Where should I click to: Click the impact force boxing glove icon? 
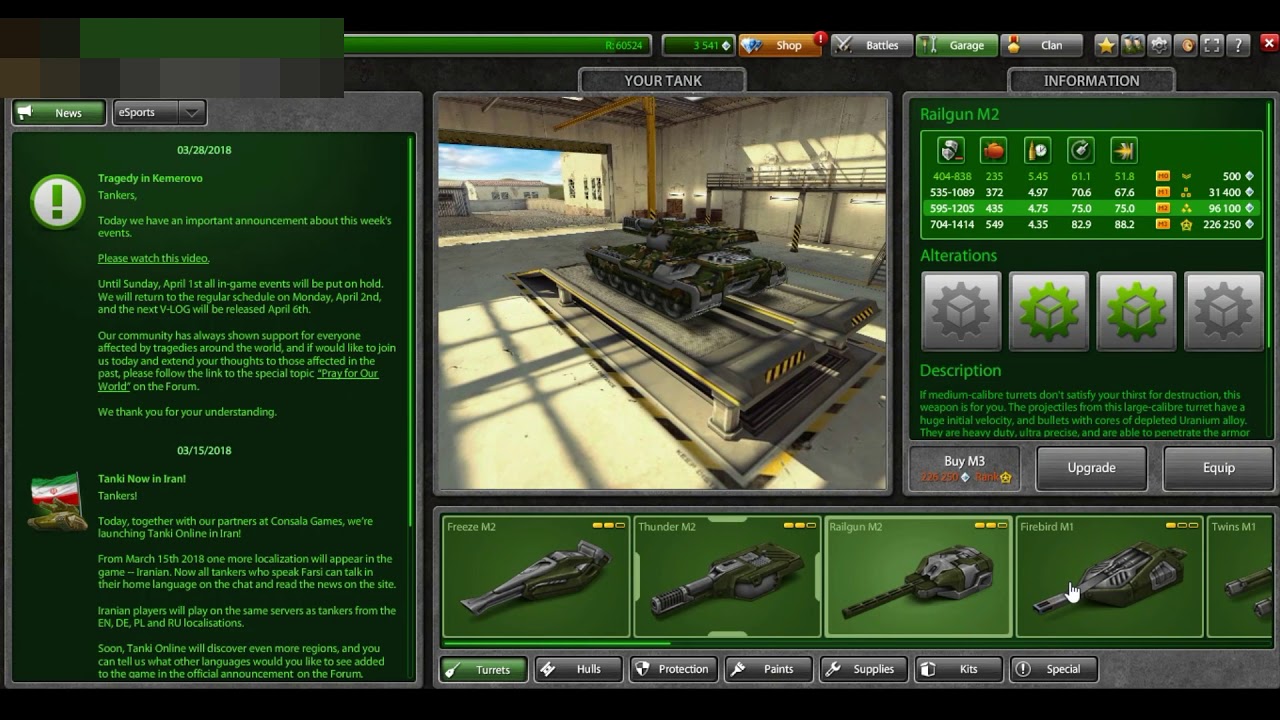coord(994,151)
